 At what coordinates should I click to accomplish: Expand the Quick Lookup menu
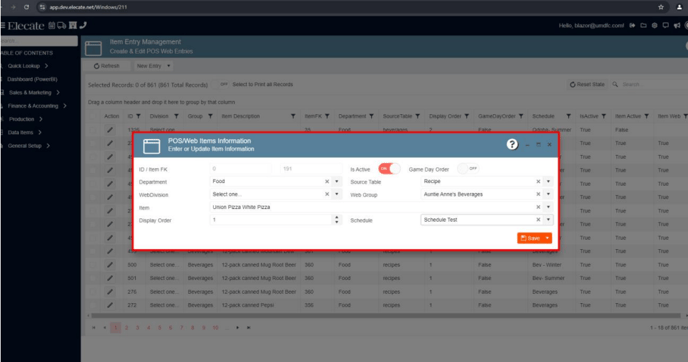pos(27,66)
